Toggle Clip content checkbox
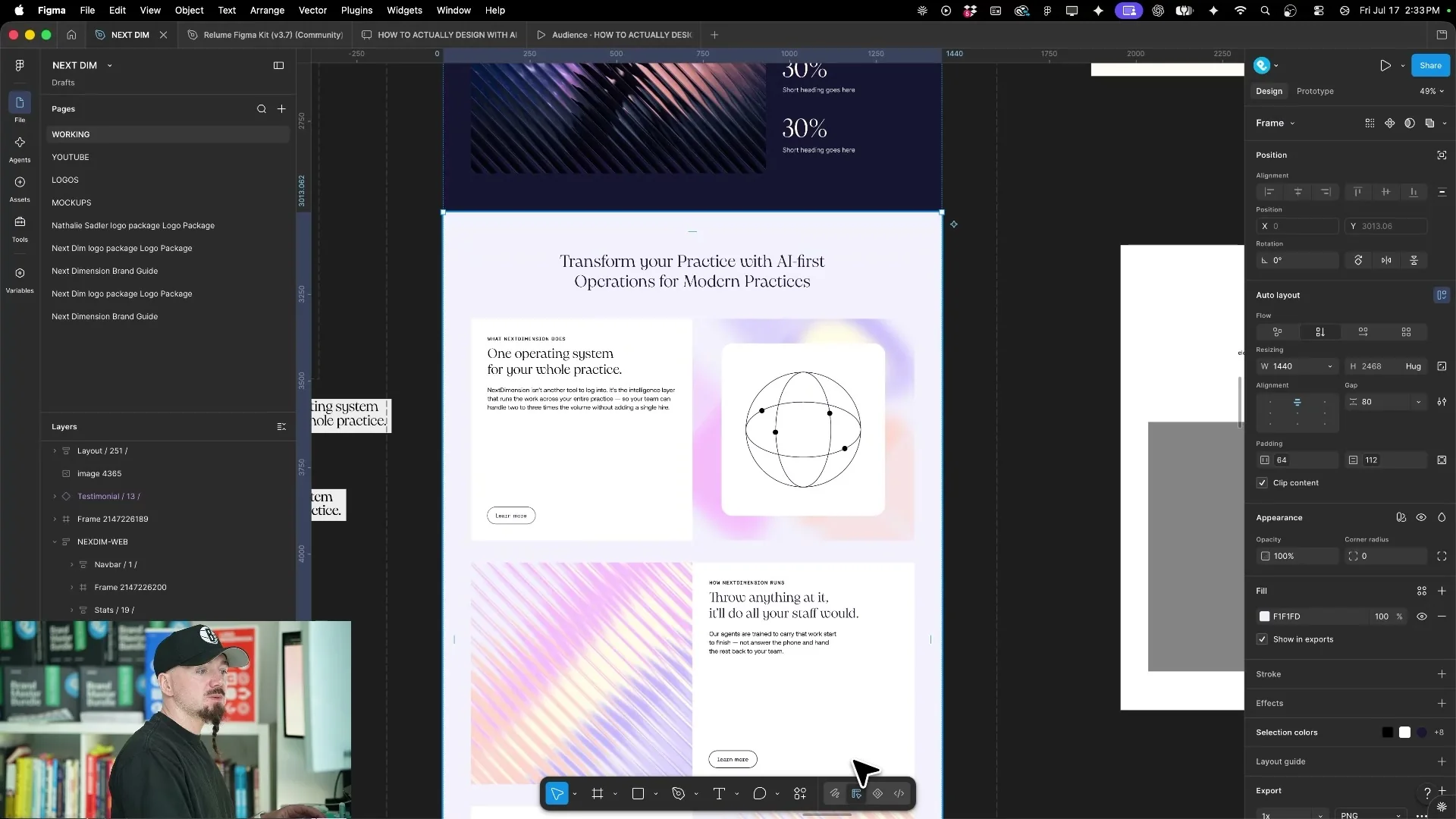The height and width of the screenshot is (819, 1456). pyautogui.click(x=1262, y=483)
